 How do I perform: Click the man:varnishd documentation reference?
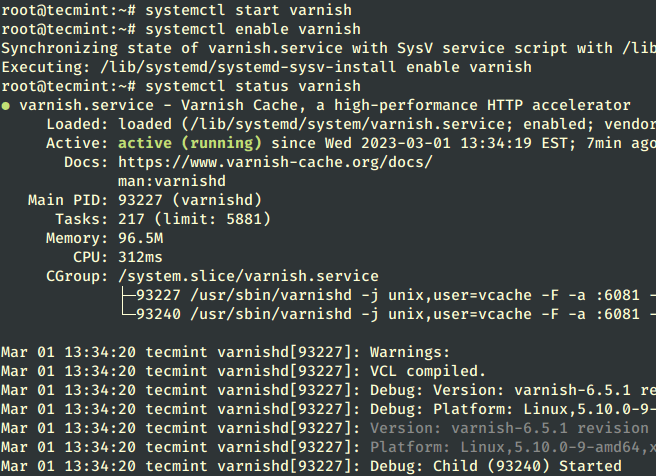172,181
